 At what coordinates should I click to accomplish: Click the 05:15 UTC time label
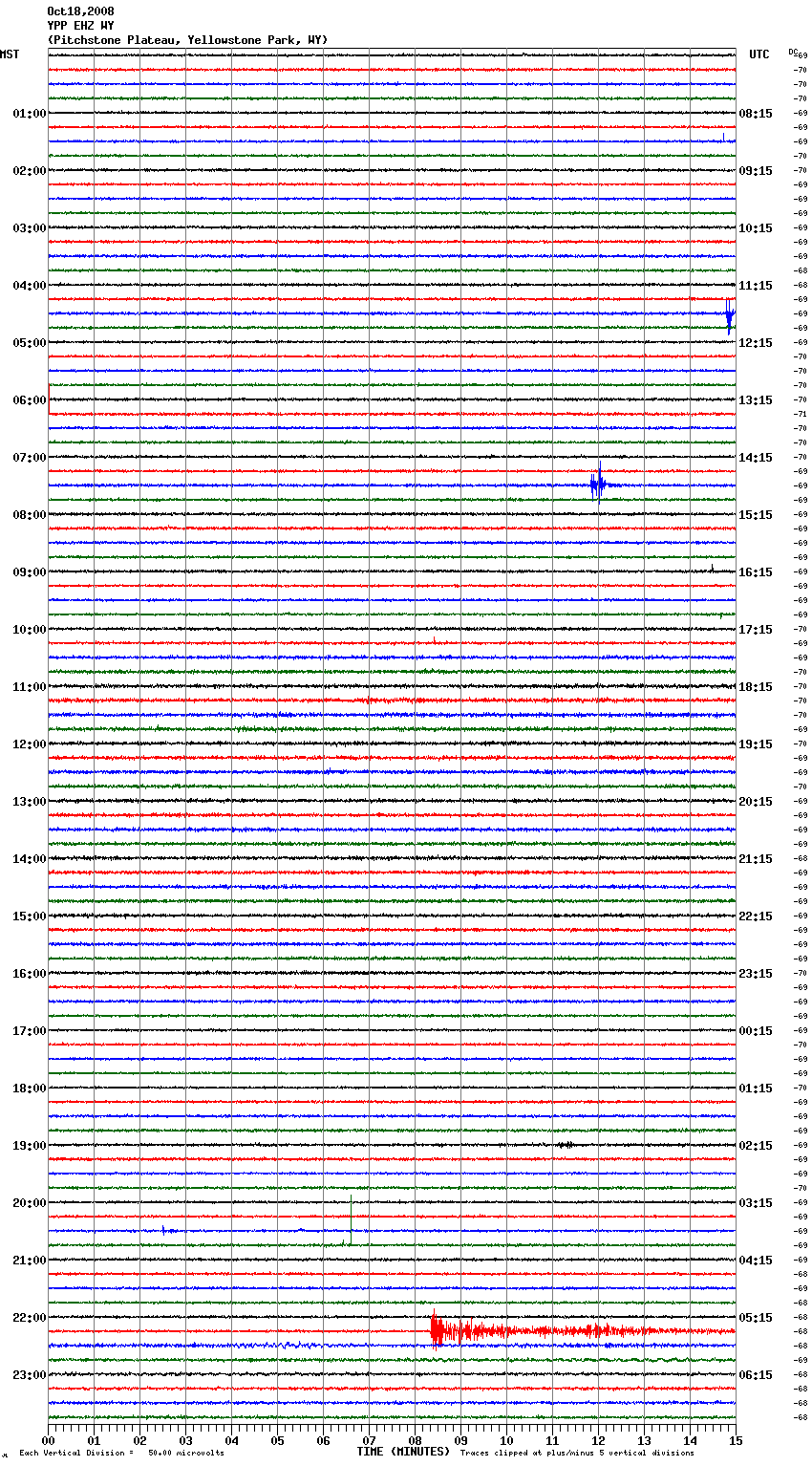click(x=756, y=1318)
